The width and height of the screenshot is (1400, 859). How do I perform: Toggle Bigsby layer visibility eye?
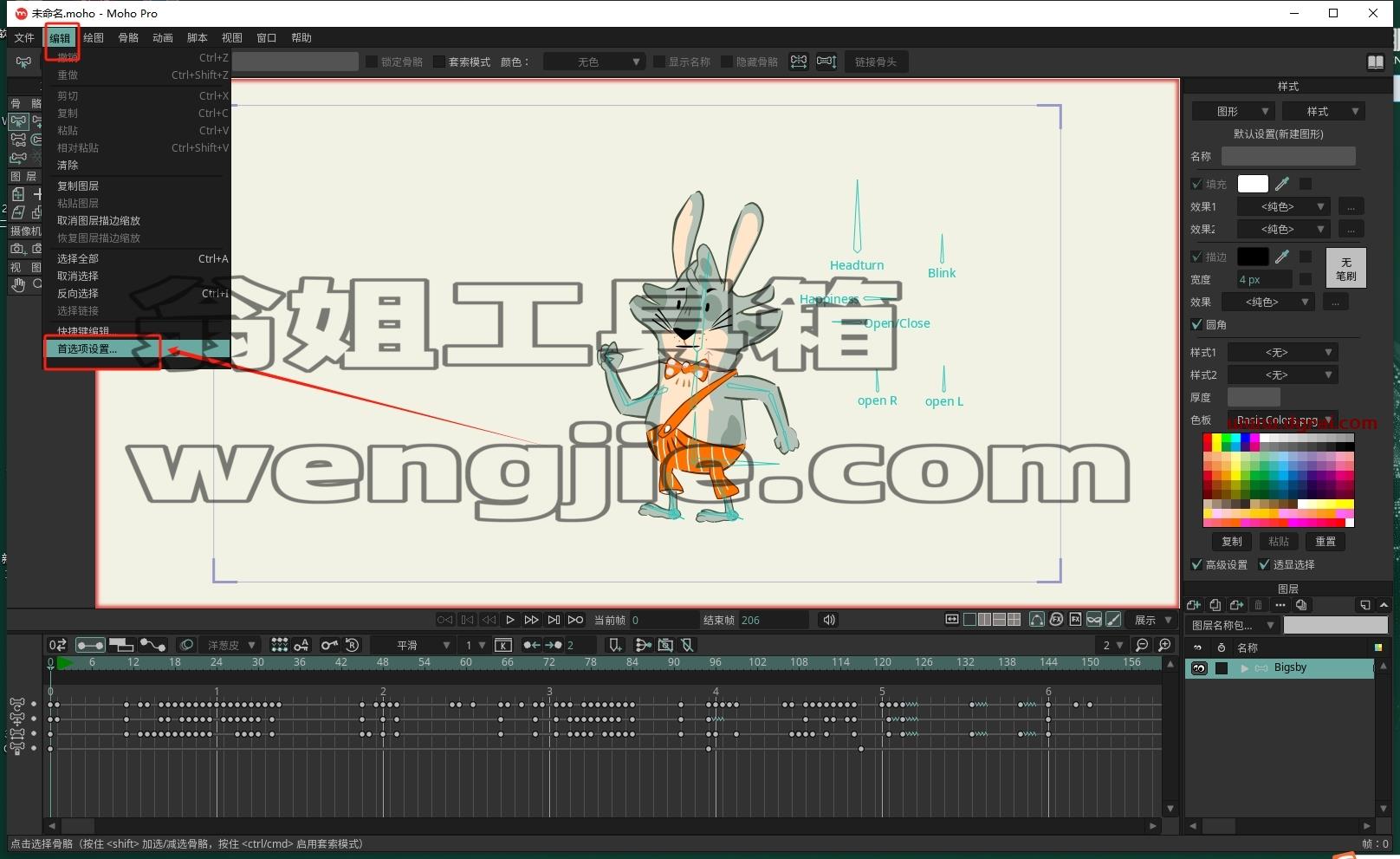pyautogui.click(x=1199, y=668)
